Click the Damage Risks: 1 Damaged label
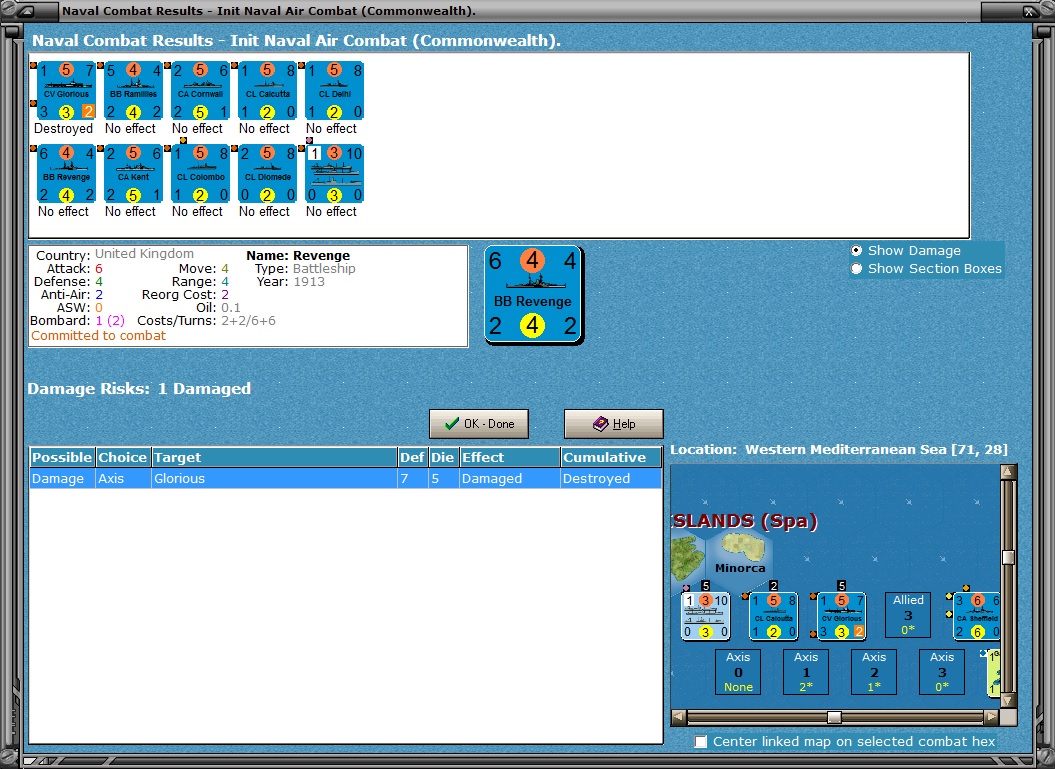This screenshot has height=769, width=1055. pyautogui.click(x=139, y=388)
